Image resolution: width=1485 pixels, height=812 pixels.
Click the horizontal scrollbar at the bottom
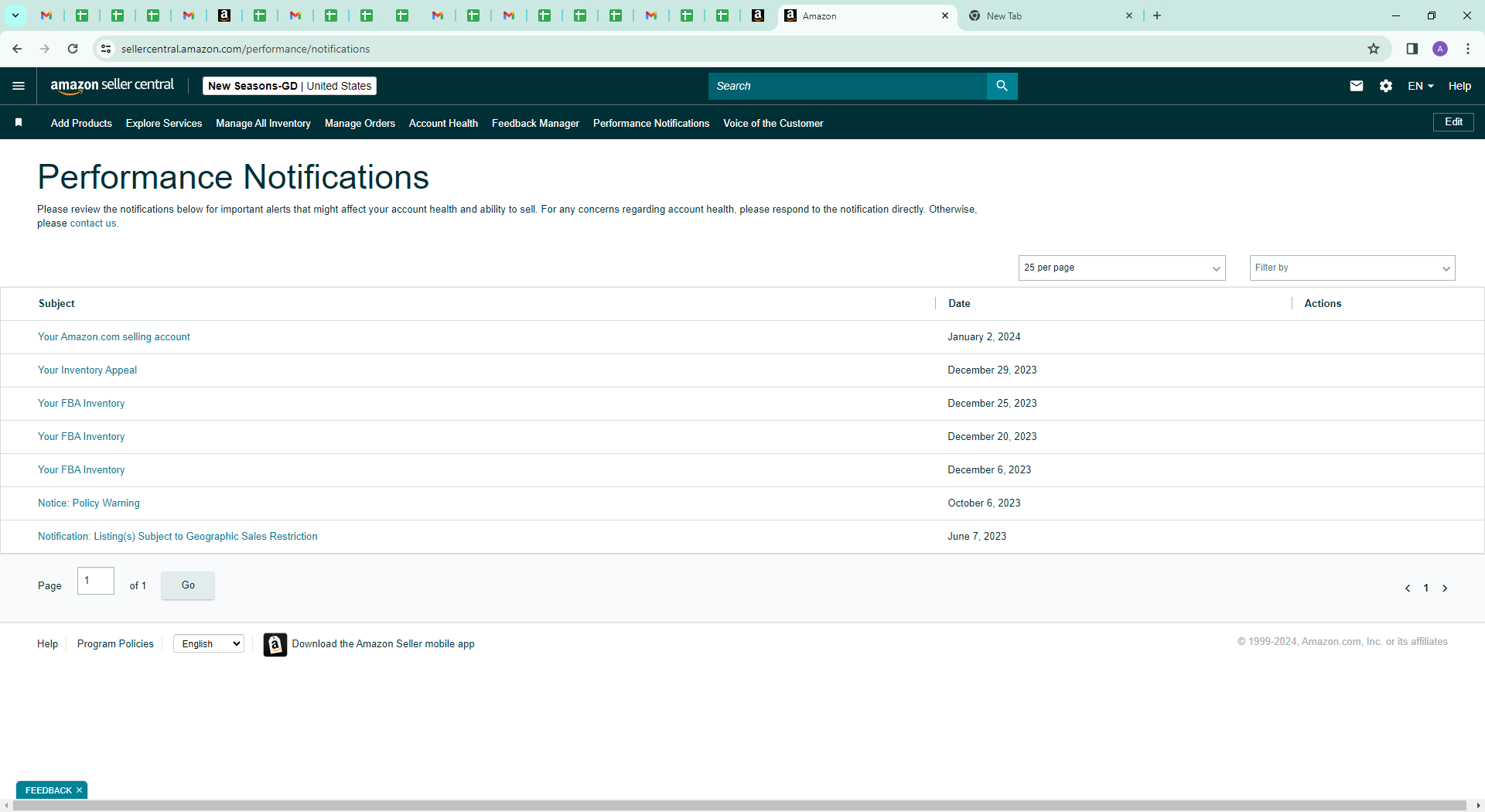740,806
